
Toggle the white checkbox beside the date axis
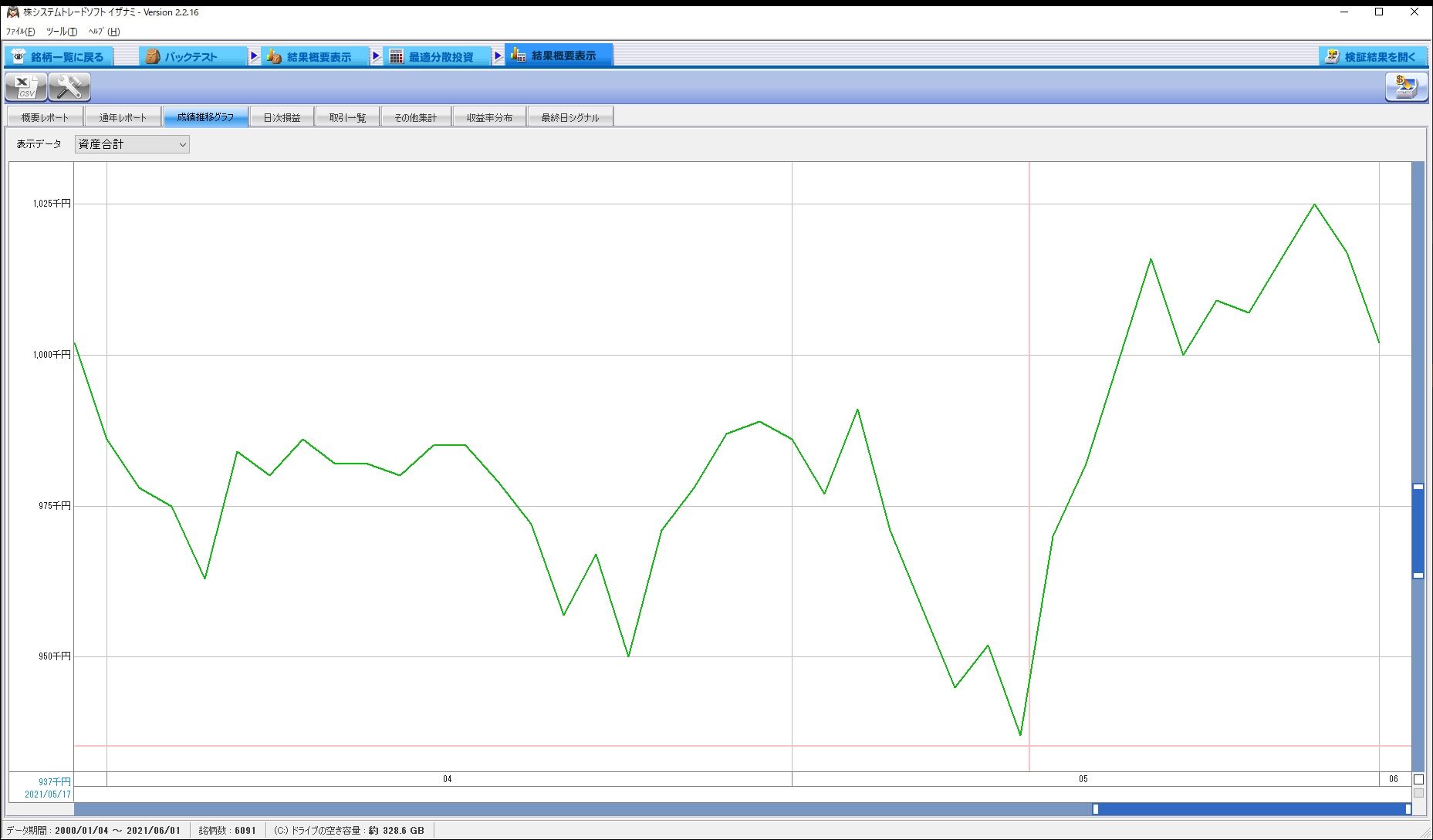1418,779
